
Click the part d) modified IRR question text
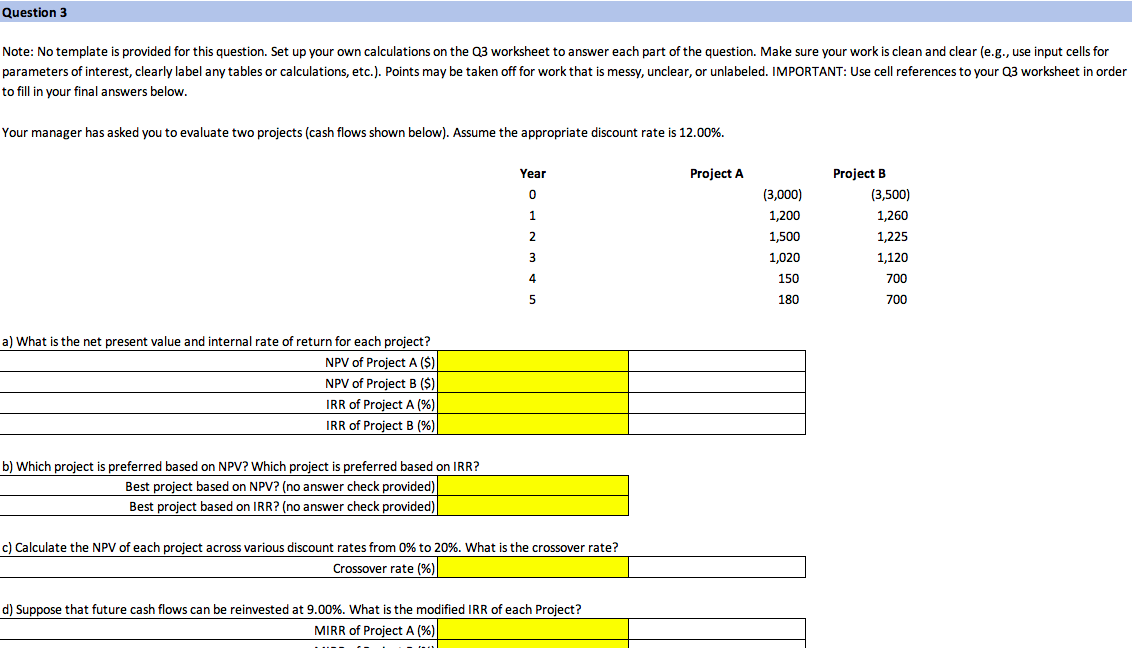point(292,610)
